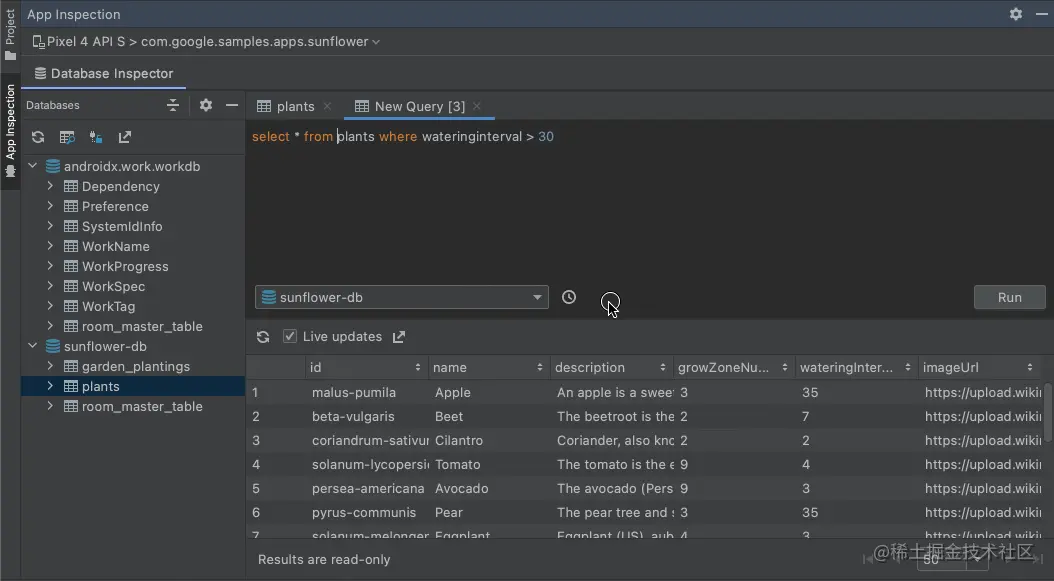Click the Avocado description cell
Viewport: 1054px width, 581px height.
point(614,488)
